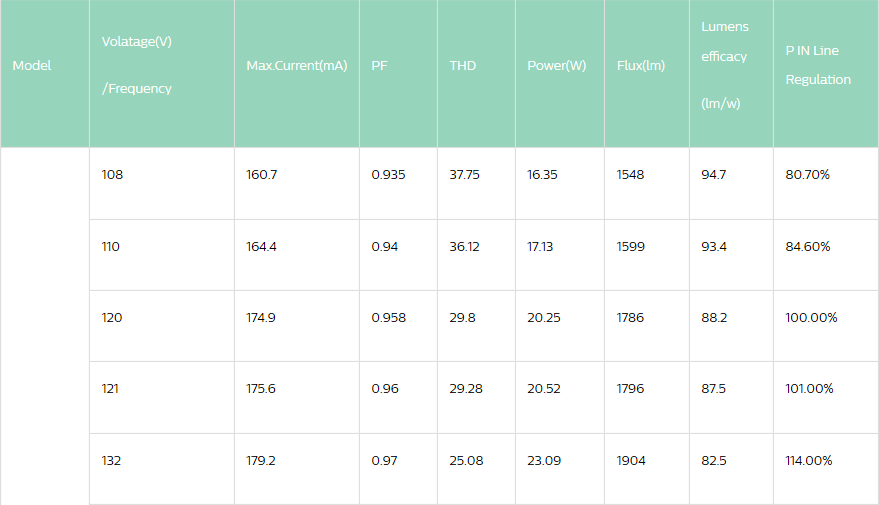The width and height of the screenshot is (879, 505).
Task: Select the 1796 flux value
Action: coord(631,389)
